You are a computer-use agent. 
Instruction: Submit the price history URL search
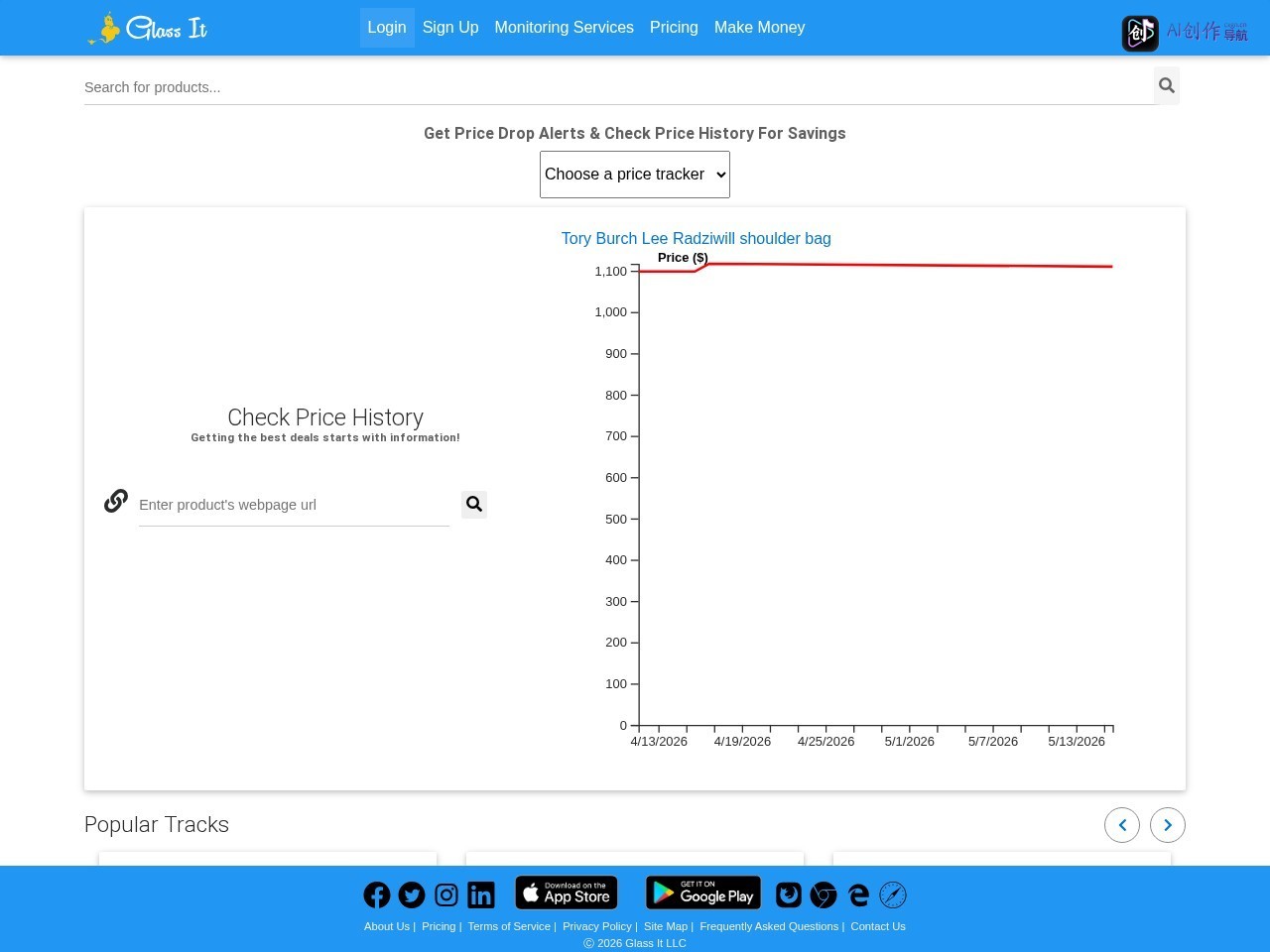(x=474, y=505)
